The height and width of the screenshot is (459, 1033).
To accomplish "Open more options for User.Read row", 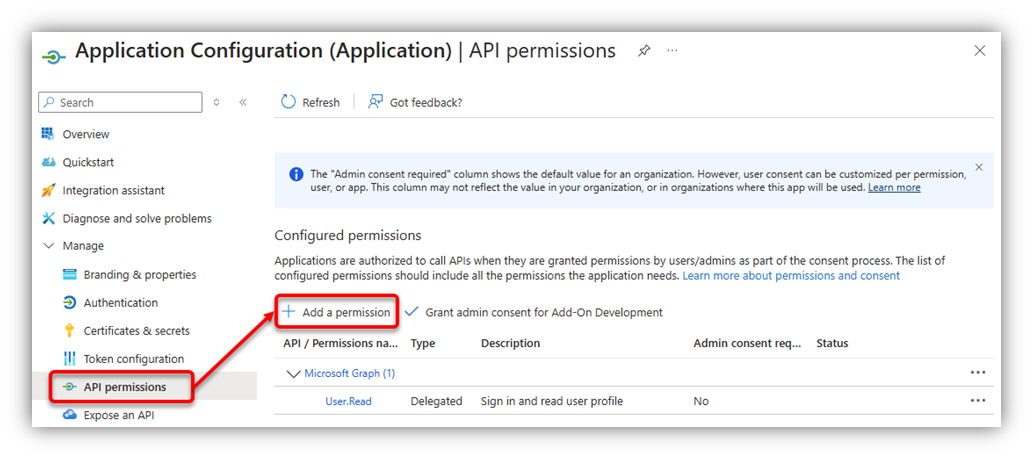I will point(978,400).
